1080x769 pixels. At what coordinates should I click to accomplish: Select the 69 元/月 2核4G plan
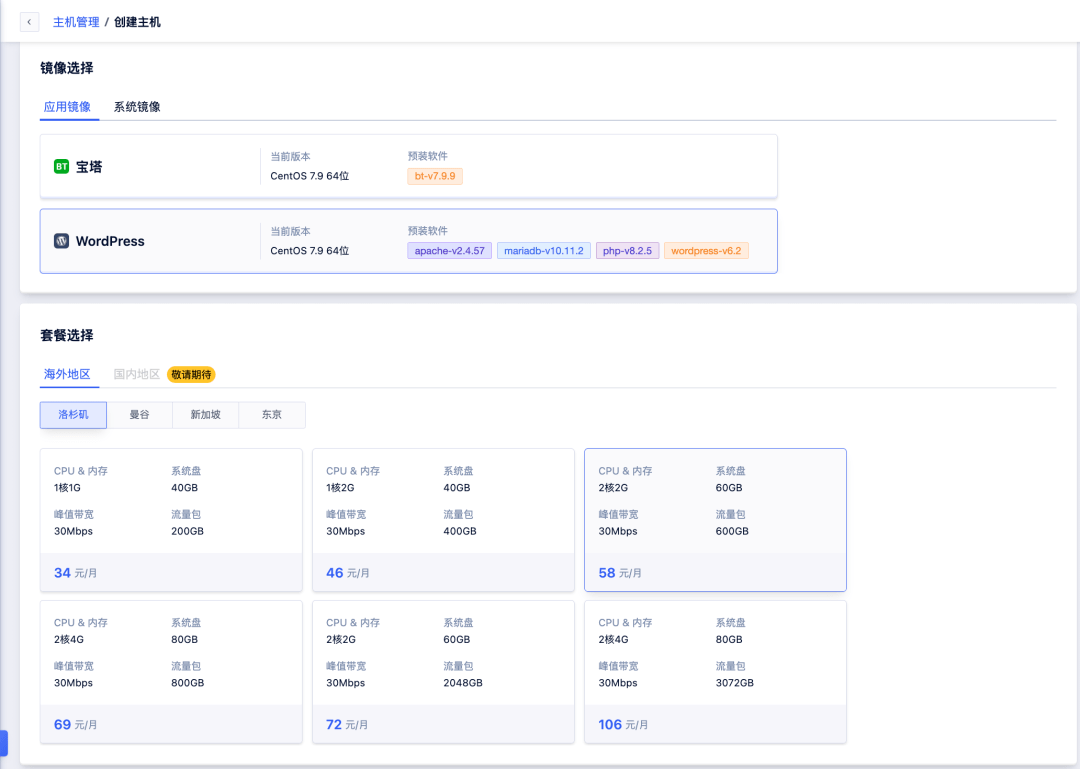(171, 672)
